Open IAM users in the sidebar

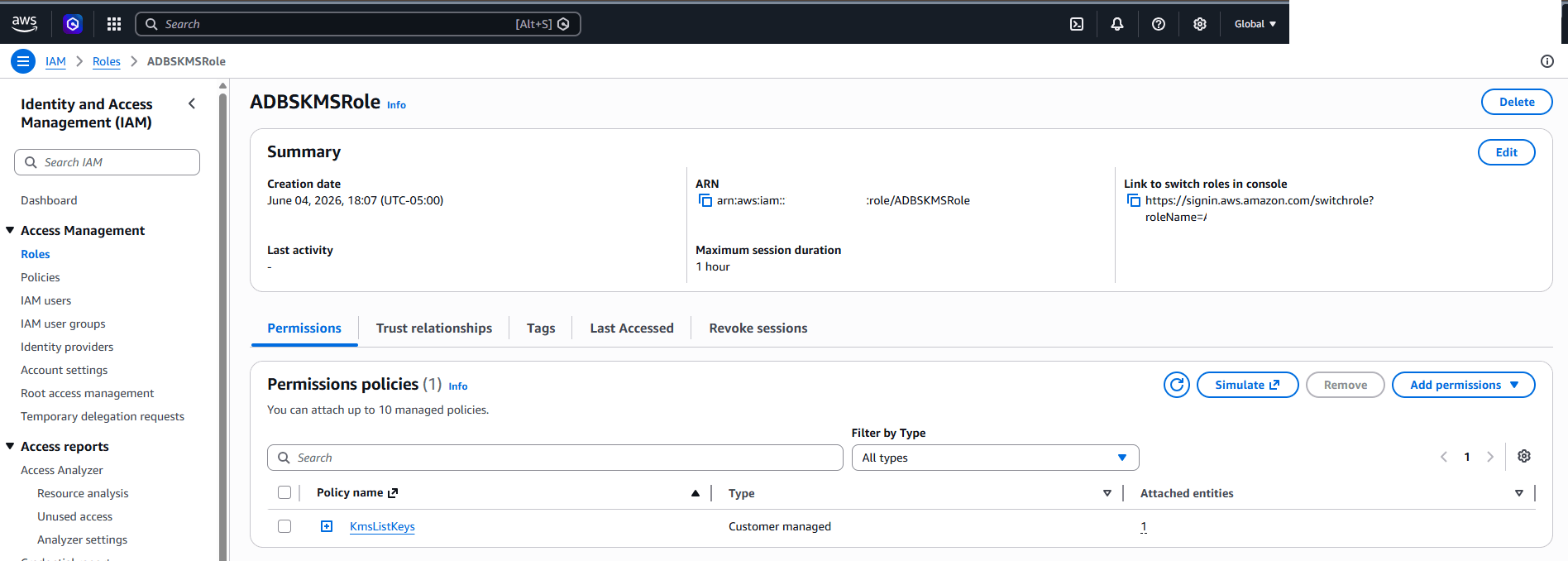pos(46,300)
